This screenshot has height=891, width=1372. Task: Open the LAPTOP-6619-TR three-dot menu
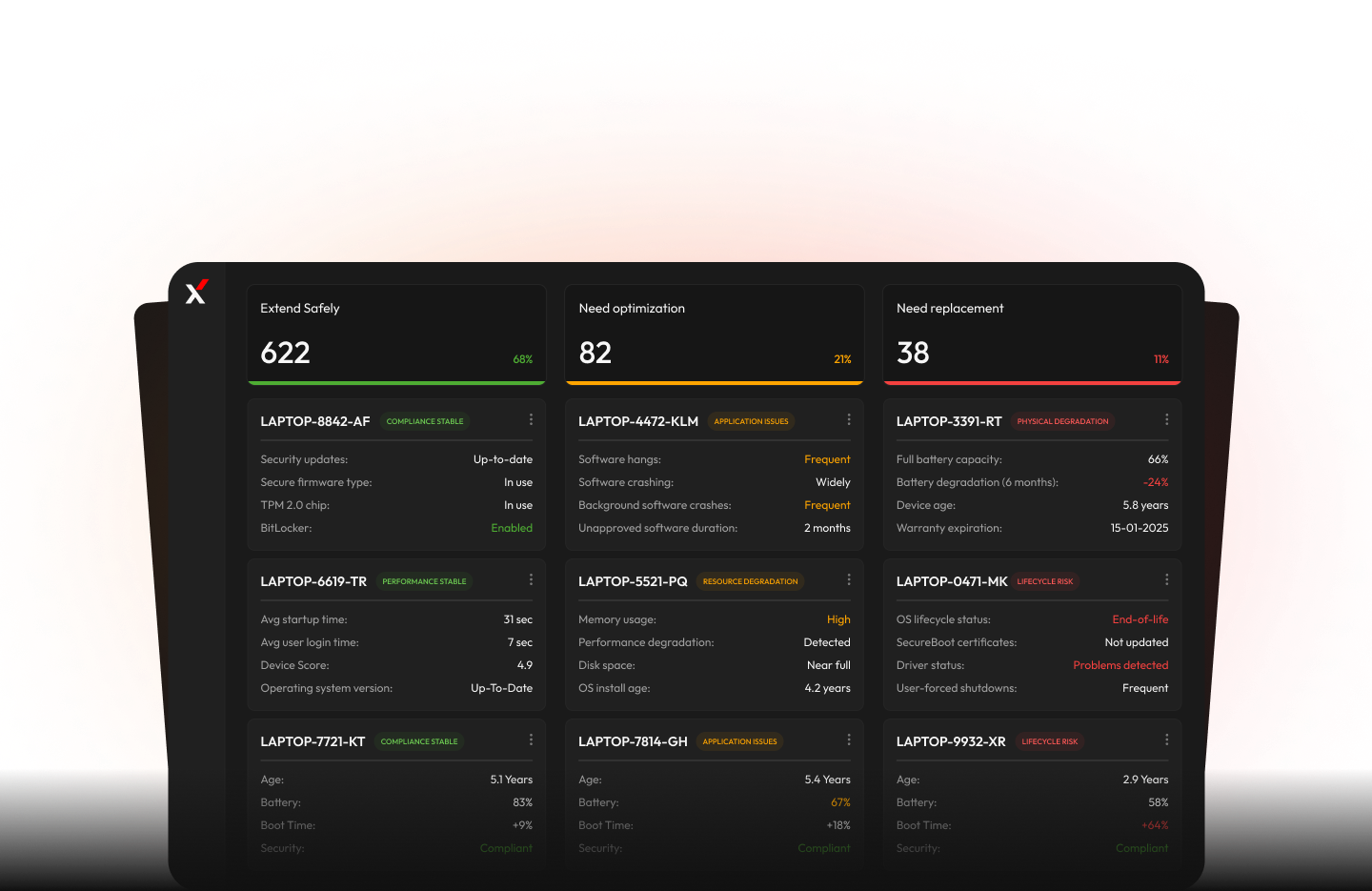531,580
